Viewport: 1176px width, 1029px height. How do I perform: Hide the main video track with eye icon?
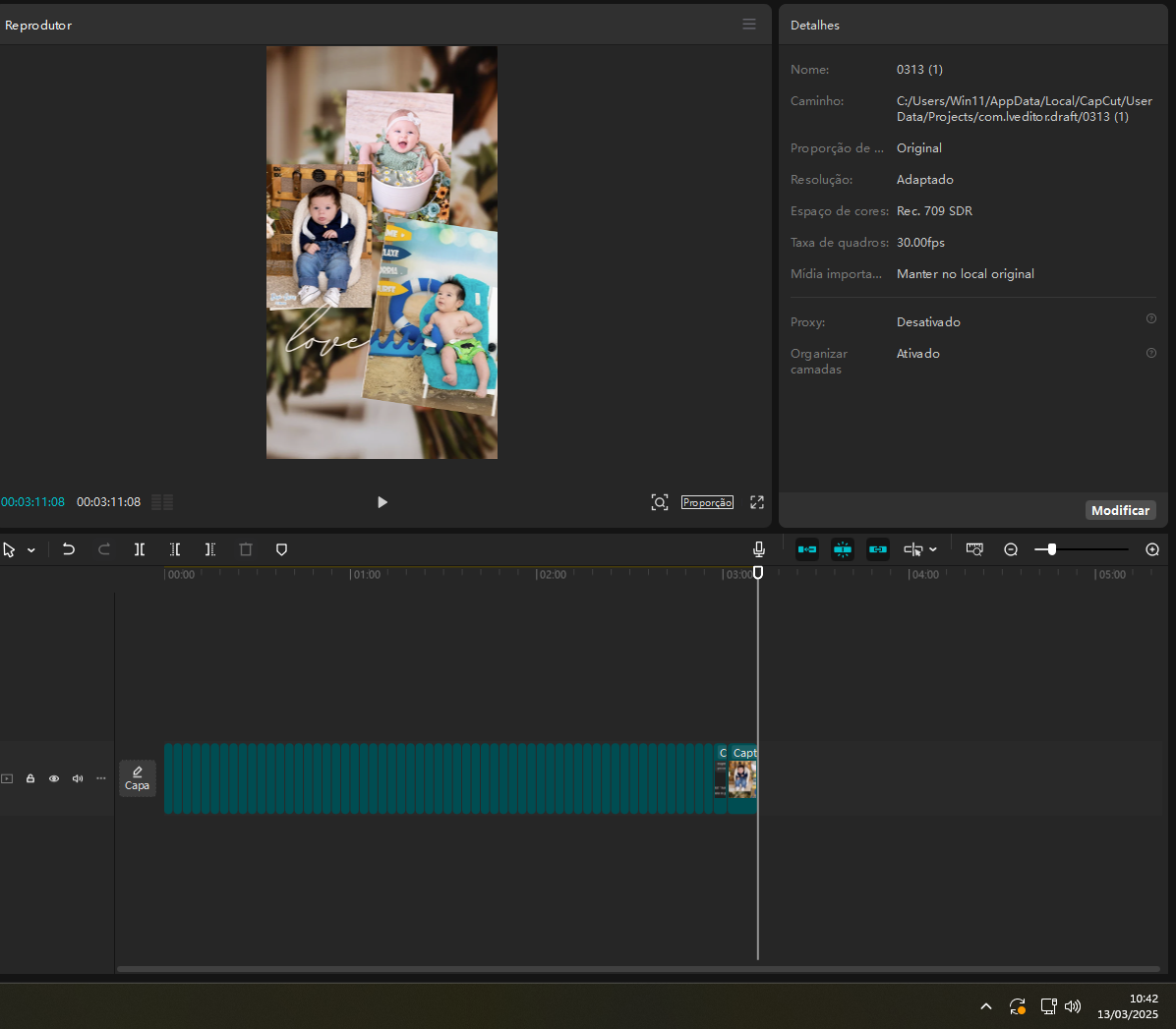coord(54,778)
